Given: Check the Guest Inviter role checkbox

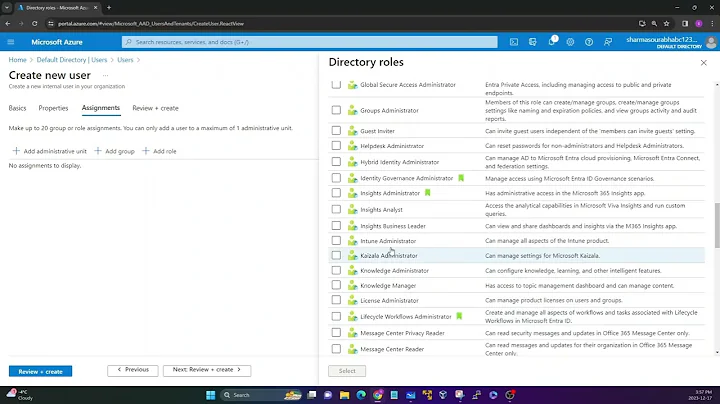Looking at the screenshot, I should [x=336, y=130].
